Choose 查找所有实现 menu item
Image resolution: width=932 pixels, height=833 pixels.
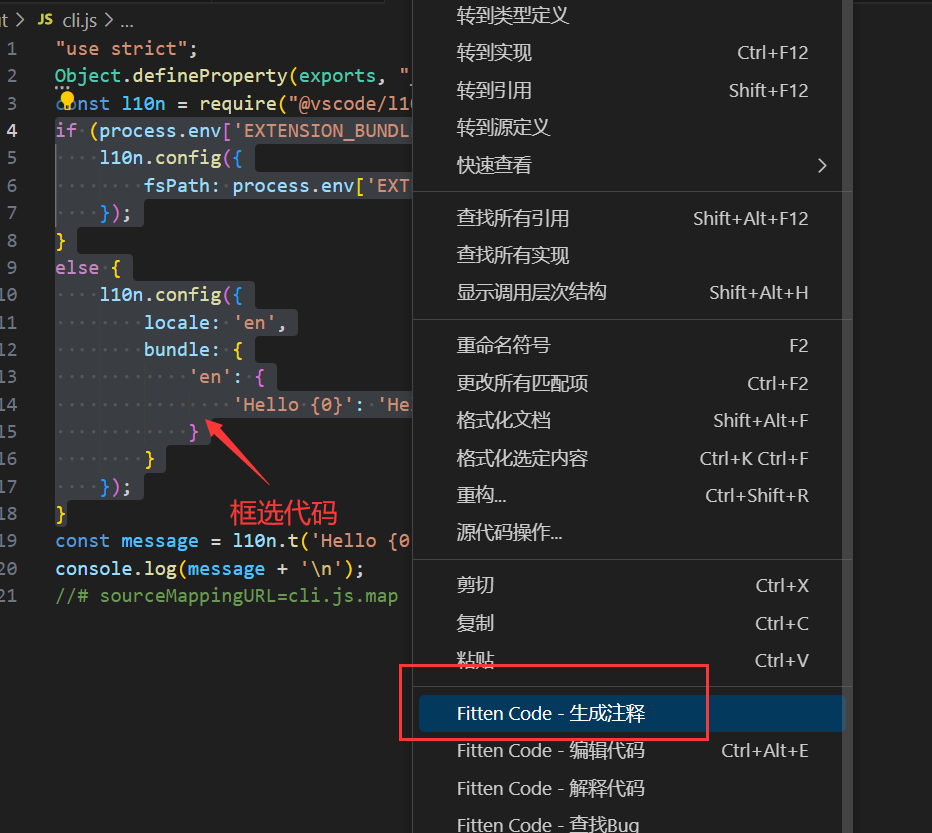click(x=632, y=255)
